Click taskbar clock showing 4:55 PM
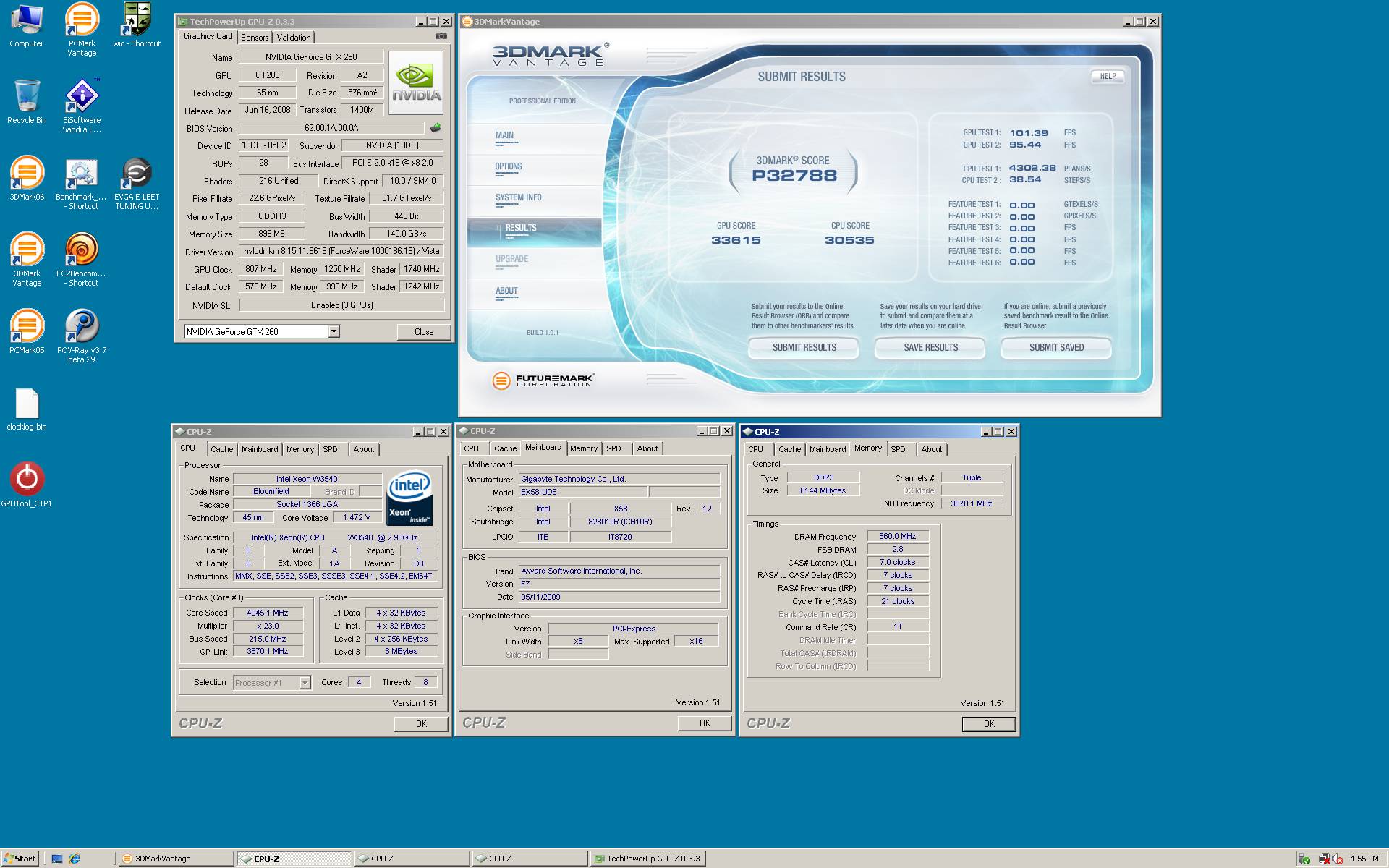This screenshot has width=1389, height=868. coord(1364,859)
